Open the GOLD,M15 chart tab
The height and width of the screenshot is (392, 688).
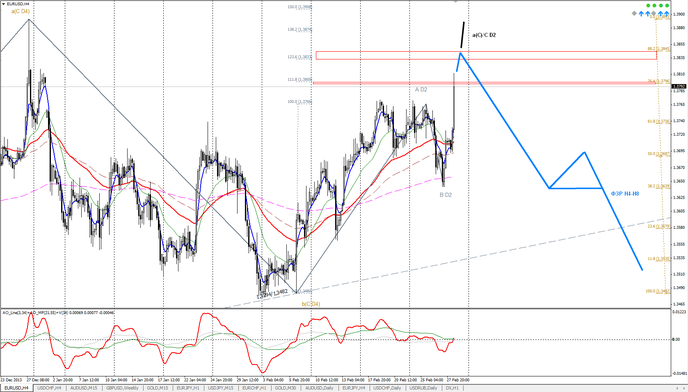158,388
